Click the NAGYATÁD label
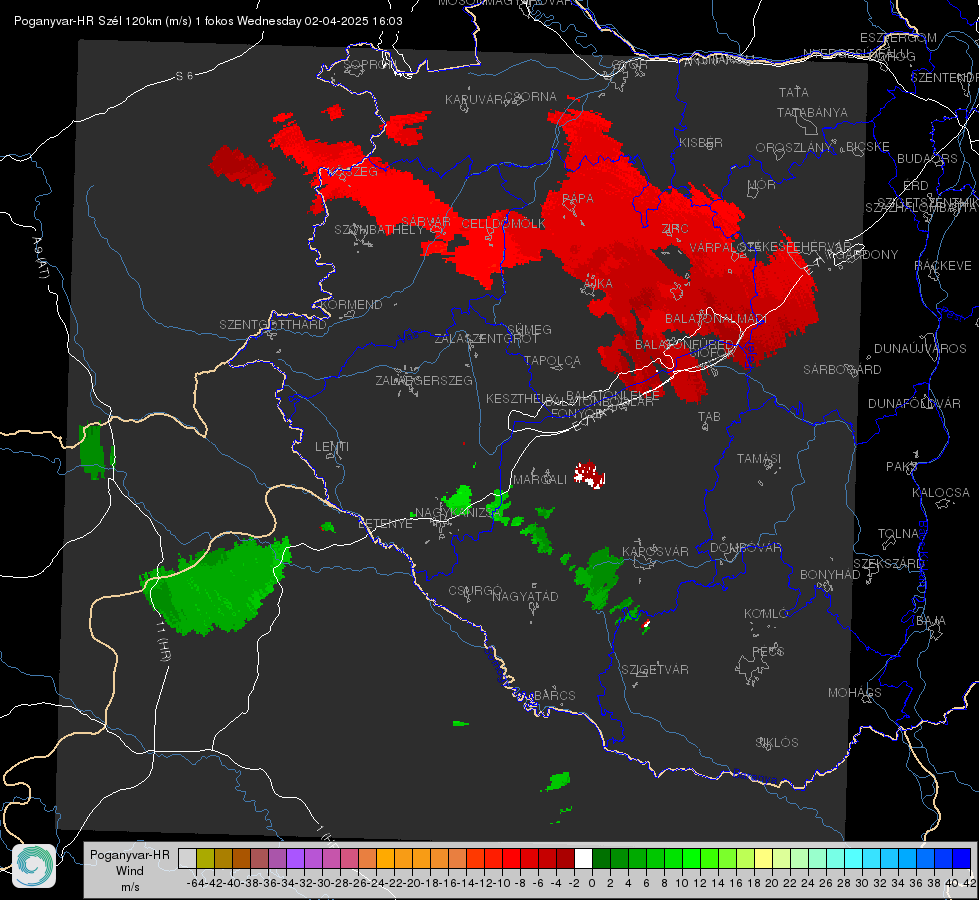979x900 pixels. point(524,596)
